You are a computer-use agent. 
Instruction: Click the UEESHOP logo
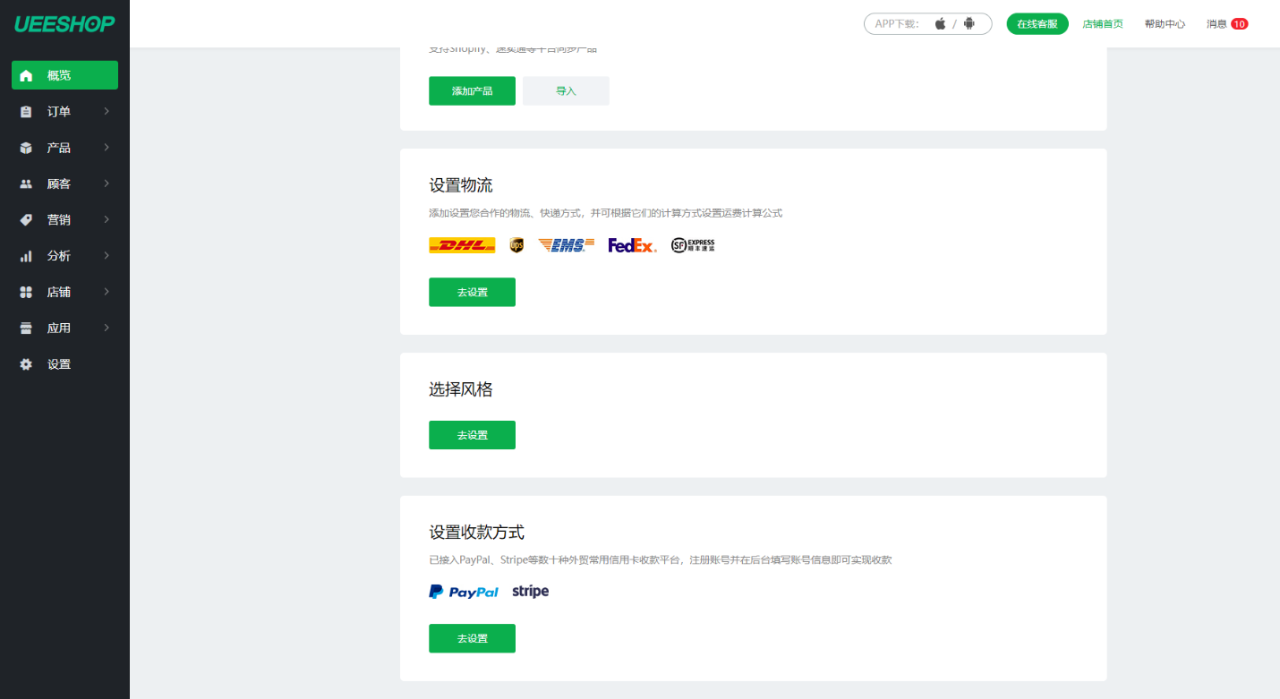[65, 24]
